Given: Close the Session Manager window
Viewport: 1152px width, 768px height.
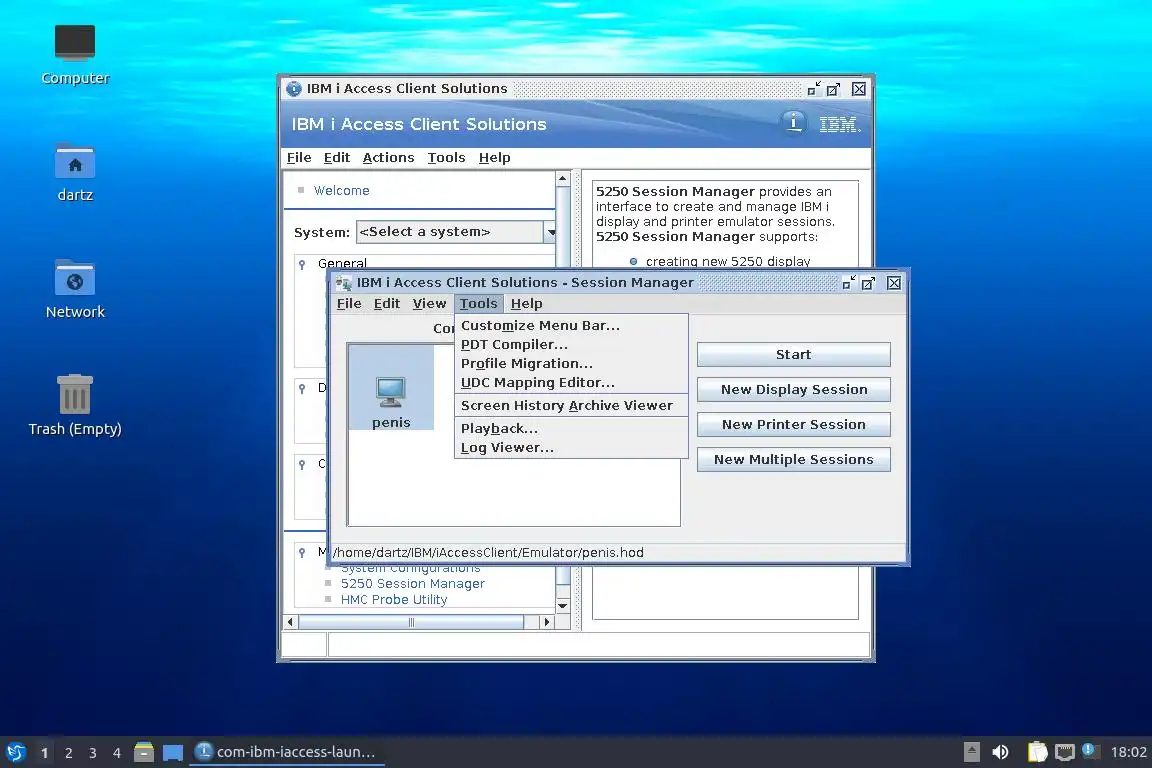Looking at the screenshot, I should 893,283.
